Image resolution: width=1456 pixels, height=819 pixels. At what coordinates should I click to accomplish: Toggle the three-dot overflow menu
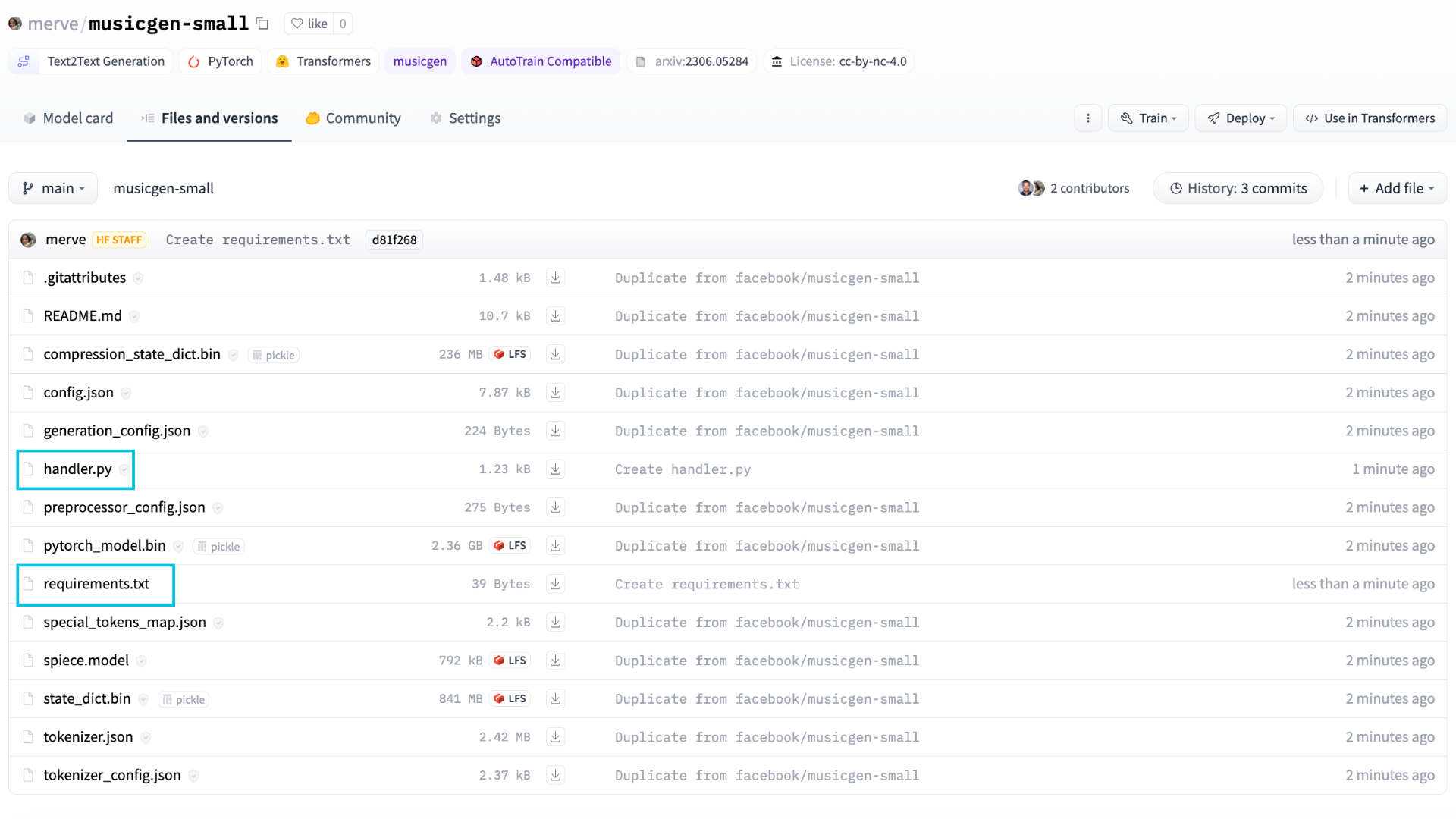pyautogui.click(x=1088, y=118)
